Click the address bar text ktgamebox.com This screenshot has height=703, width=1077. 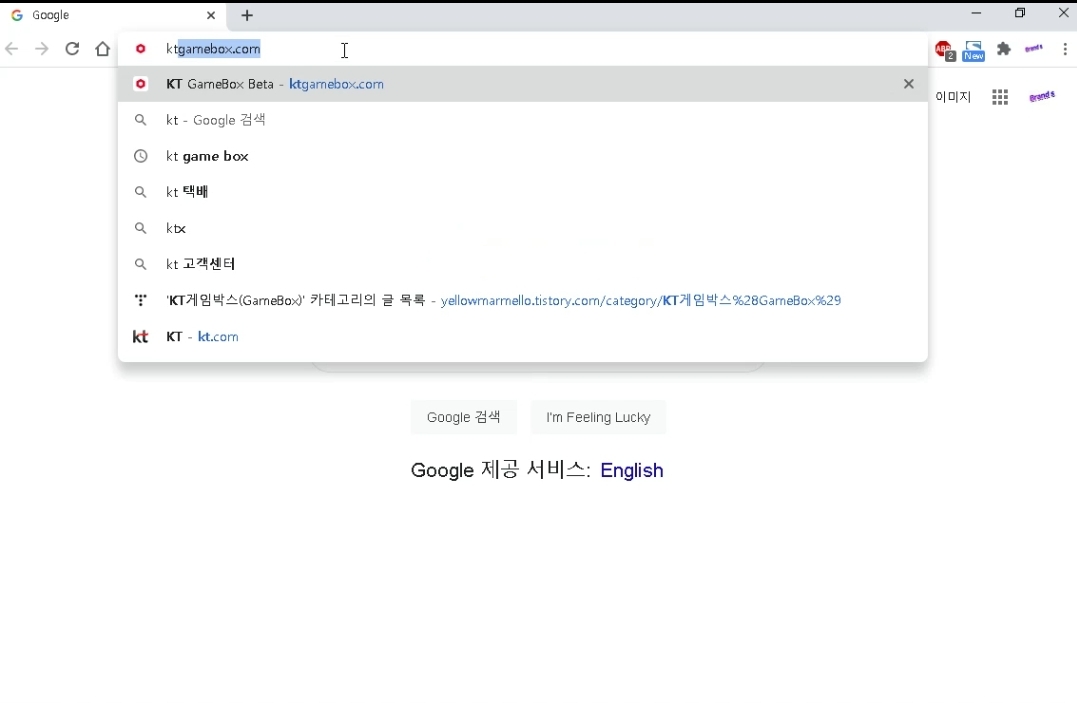point(213,49)
